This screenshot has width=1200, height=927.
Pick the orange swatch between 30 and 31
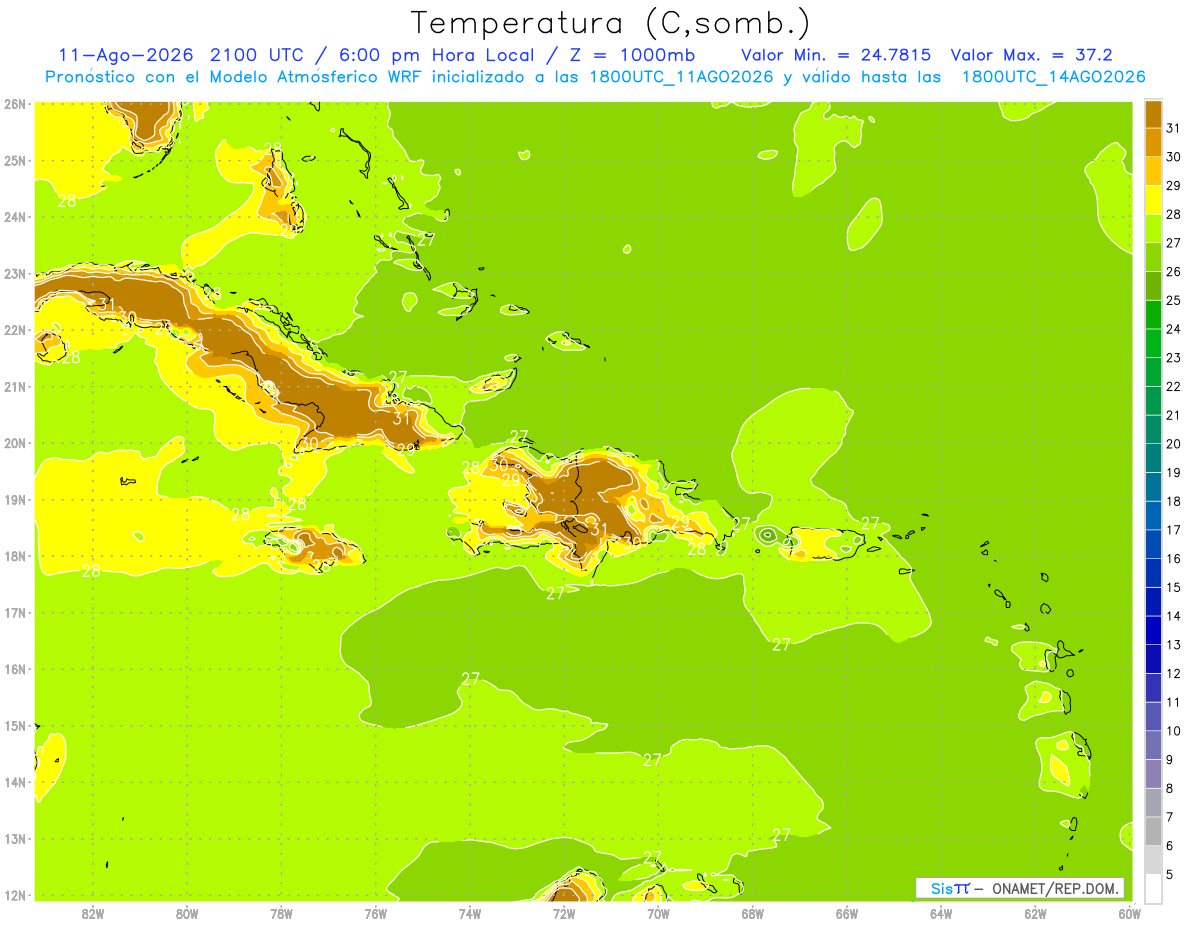(1153, 143)
